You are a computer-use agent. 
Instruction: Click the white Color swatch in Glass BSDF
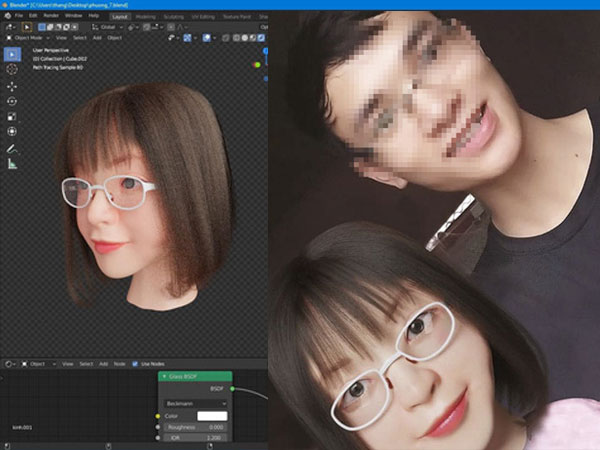(x=212, y=416)
